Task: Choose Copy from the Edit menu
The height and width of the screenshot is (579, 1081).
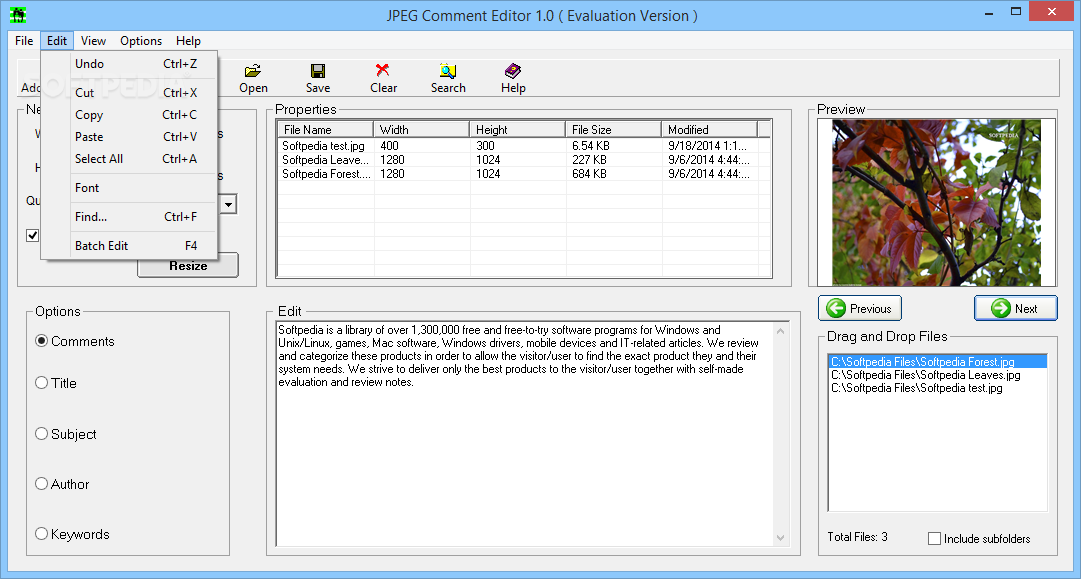Action: click(x=130, y=114)
